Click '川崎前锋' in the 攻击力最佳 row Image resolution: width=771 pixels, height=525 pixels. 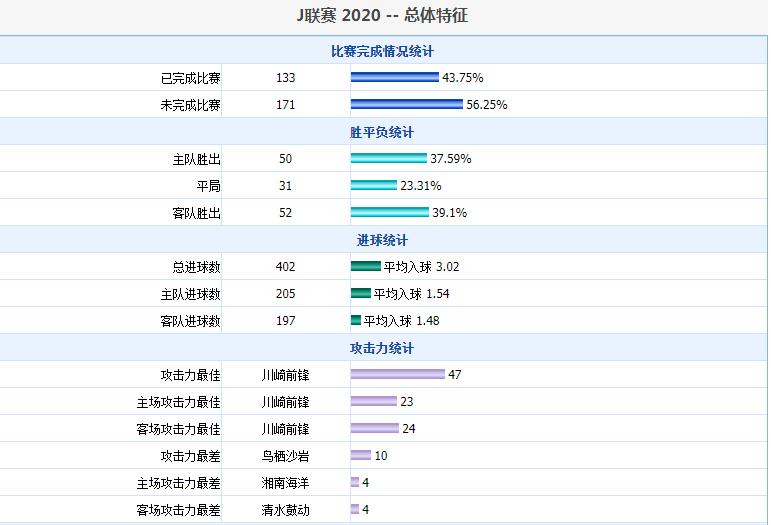click(286, 375)
